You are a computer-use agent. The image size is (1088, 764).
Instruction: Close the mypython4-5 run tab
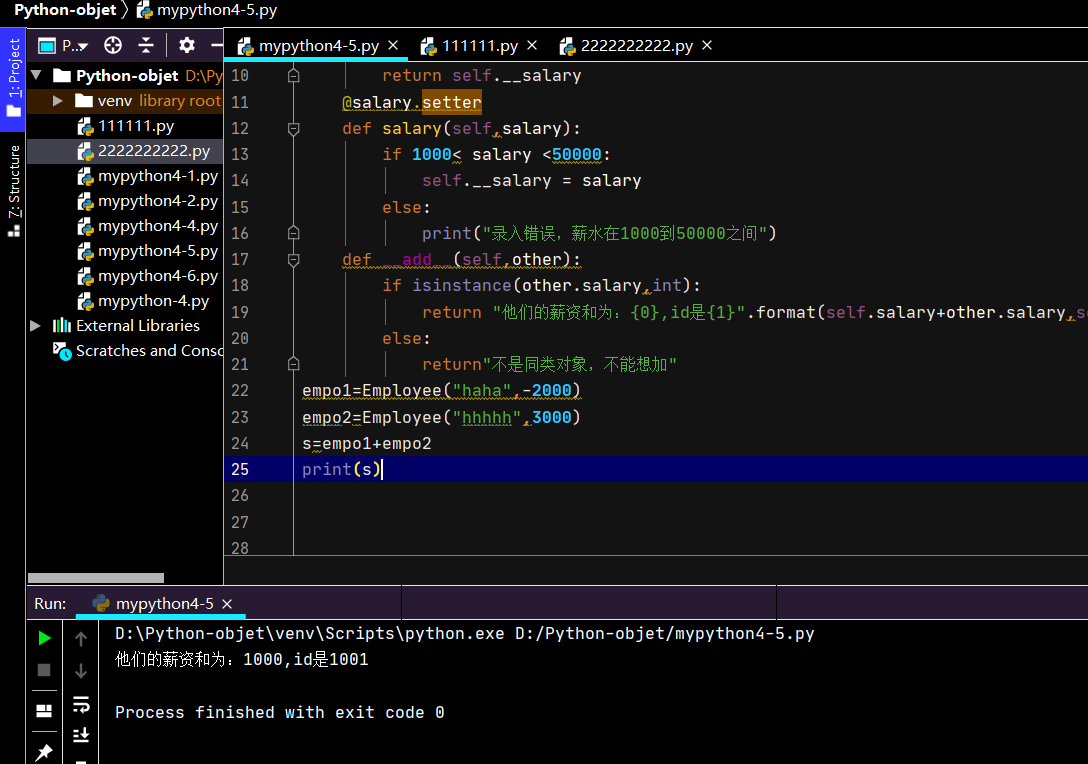pyautogui.click(x=227, y=604)
